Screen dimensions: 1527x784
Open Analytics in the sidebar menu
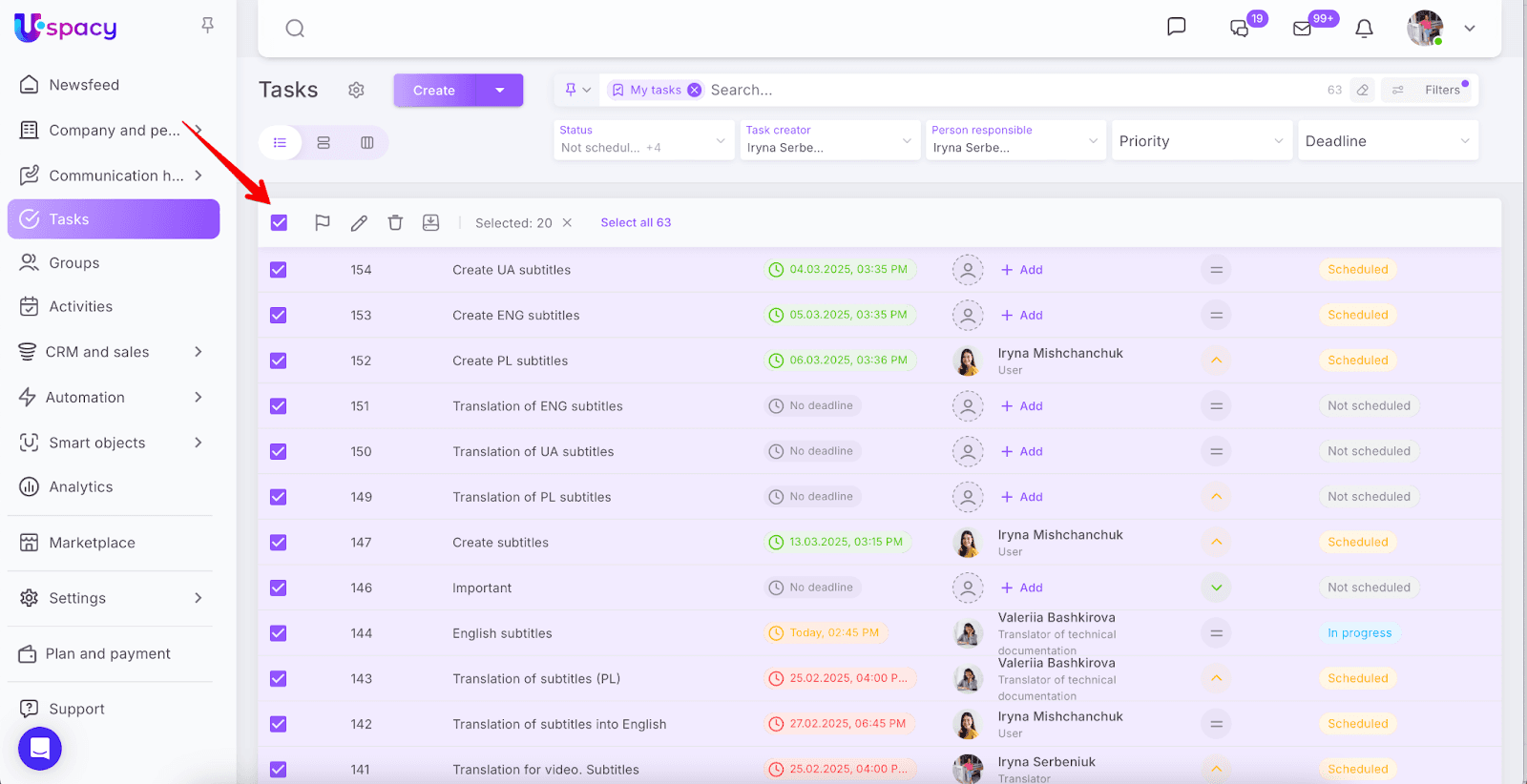coord(81,487)
